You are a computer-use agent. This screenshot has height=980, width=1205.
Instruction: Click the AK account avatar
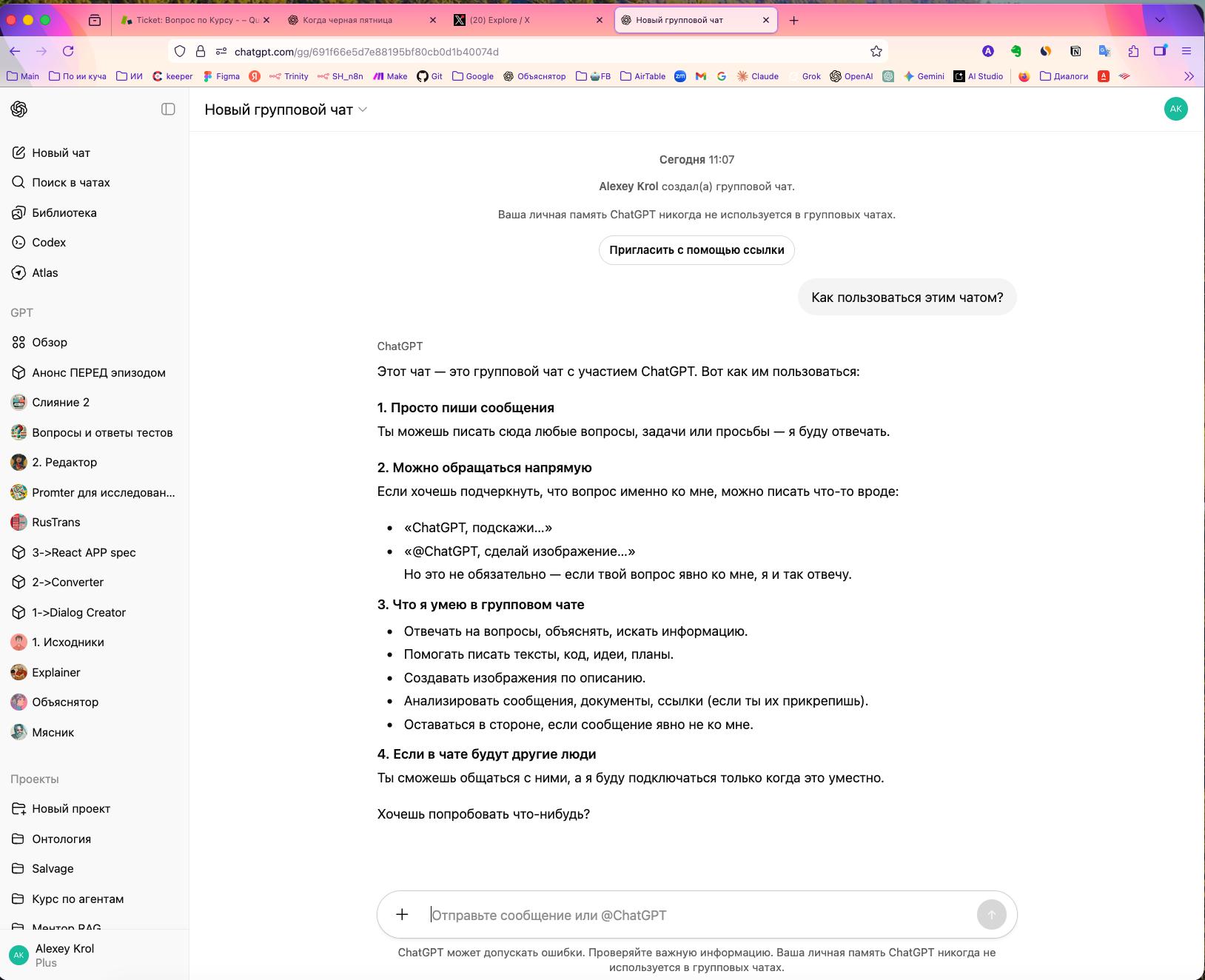[x=1176, y=108]
